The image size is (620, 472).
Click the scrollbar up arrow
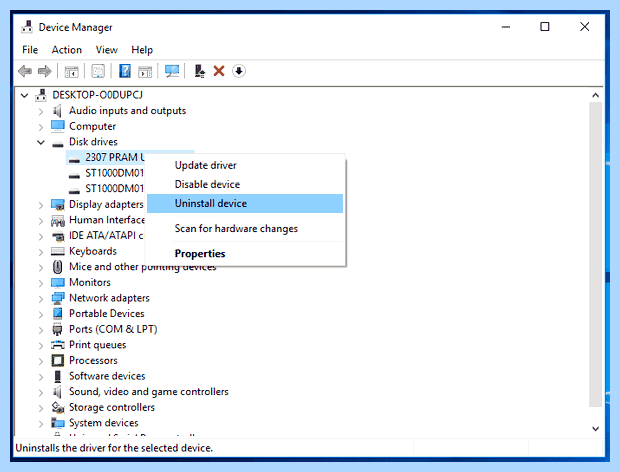pyautogui.click(x=595, y=95)
